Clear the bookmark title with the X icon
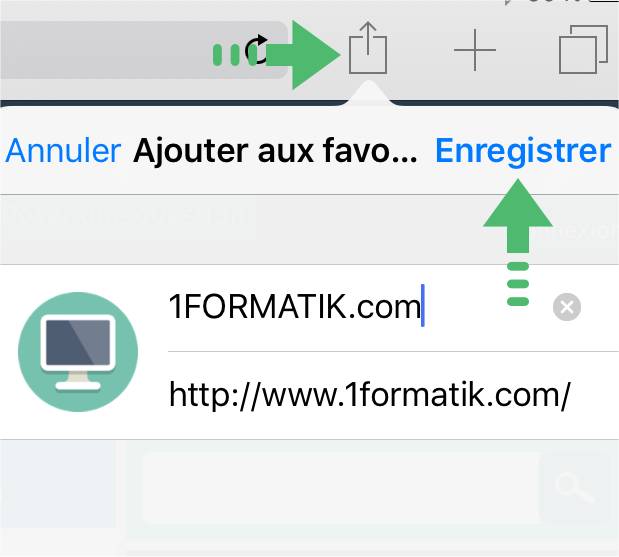Screen dimensions: 619x557 (x=567, y=307)
